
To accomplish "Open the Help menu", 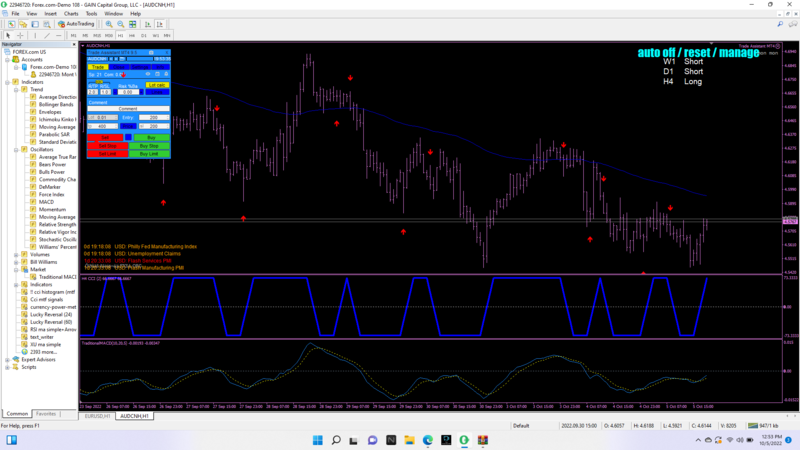I will coord(135,14).
